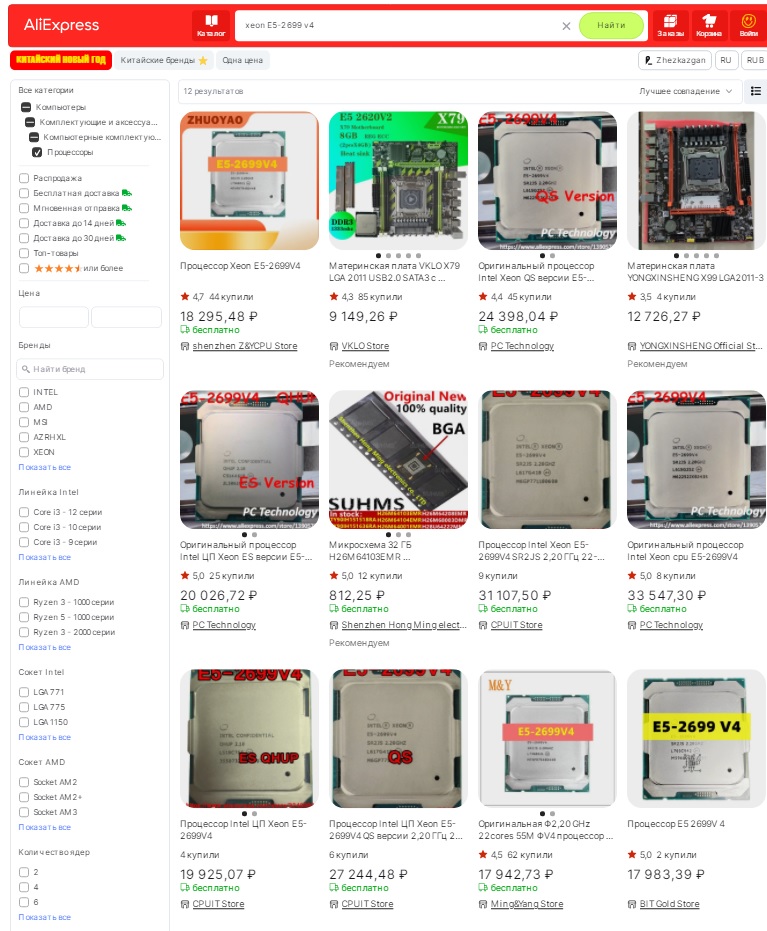This screenshot has height=931, width=767.
Task: Click the Войти login smiley icon
Action: click(748, 26)
